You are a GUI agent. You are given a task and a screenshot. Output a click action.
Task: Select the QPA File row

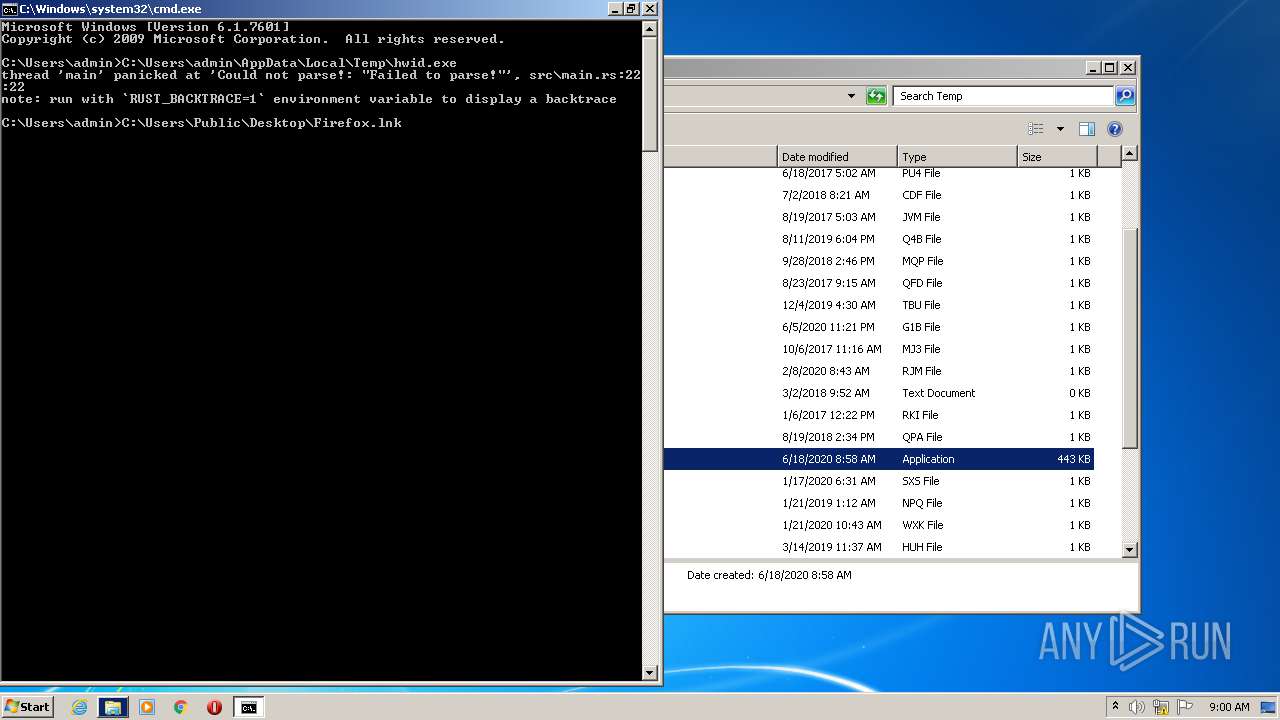tap(879, 437)
